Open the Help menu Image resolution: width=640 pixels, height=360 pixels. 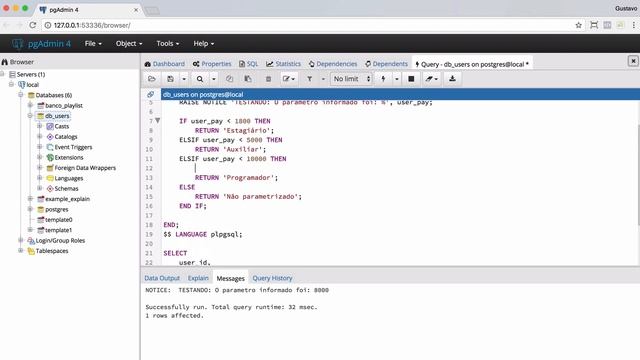[x=204, y=43]
